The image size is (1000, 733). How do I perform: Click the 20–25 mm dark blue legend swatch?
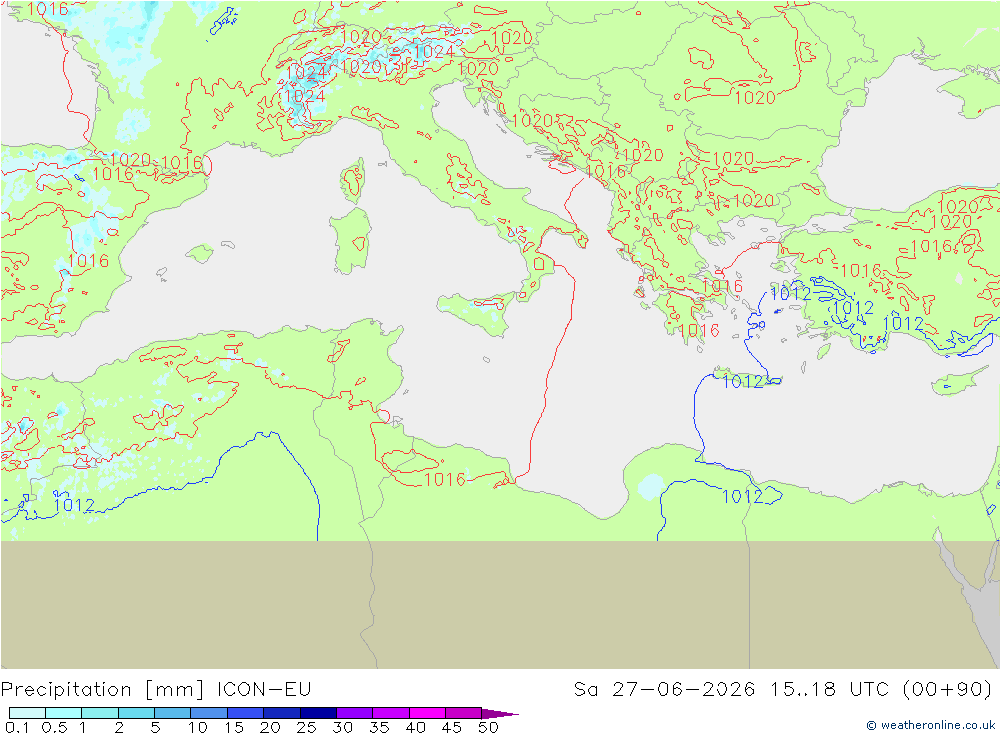click(x=282, y=713)
